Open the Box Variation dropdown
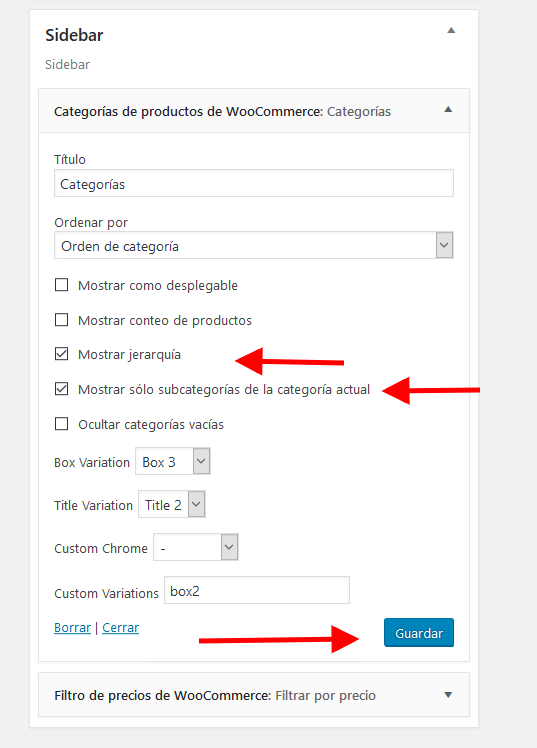Image resolution: width=537 pixels, height=748 pixels. pos(173,461)
